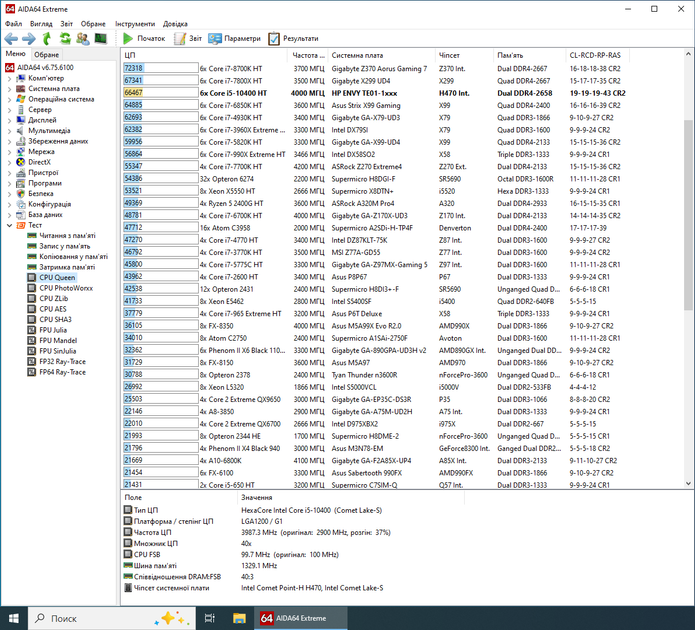Expand the Комп'ютер tree node

coord(9,78)
